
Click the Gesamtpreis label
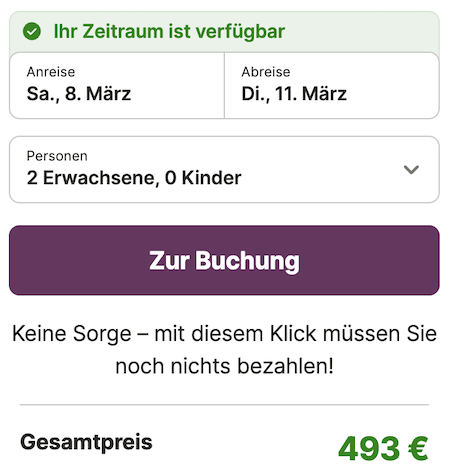pyautogui.click(x=86, y=442)
